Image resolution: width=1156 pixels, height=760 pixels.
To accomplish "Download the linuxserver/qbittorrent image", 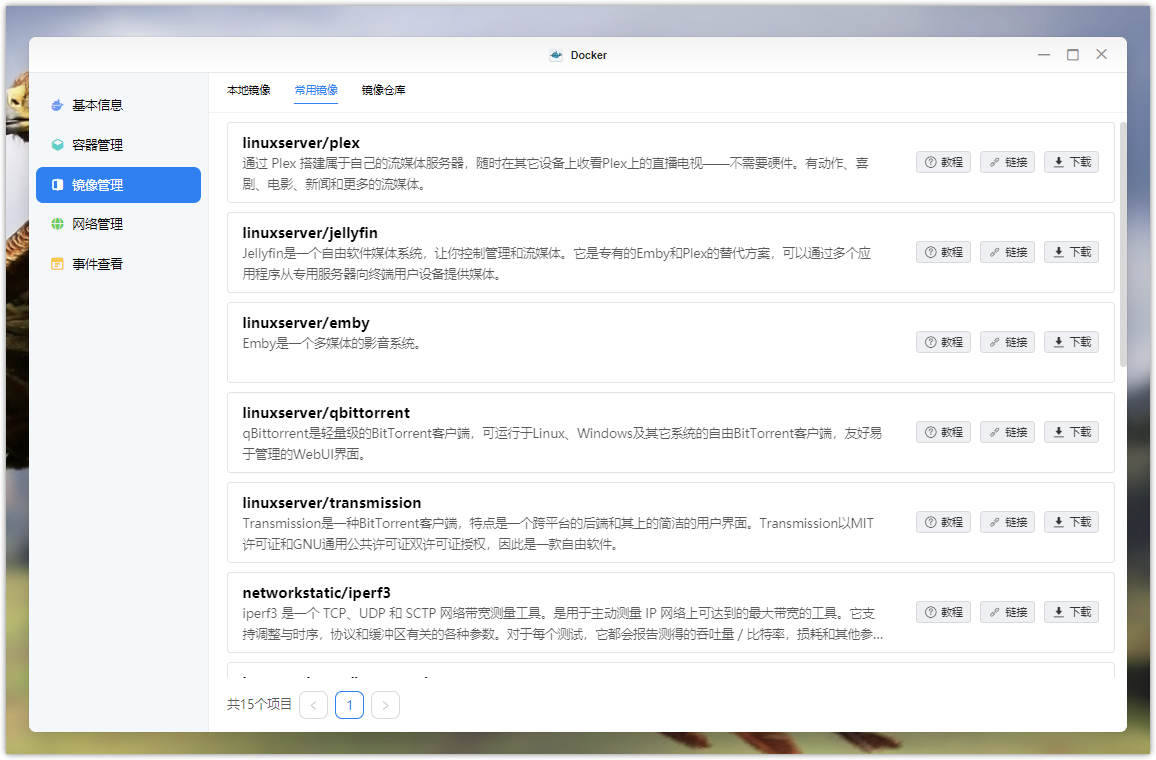I will click(x=1071, y=432).
